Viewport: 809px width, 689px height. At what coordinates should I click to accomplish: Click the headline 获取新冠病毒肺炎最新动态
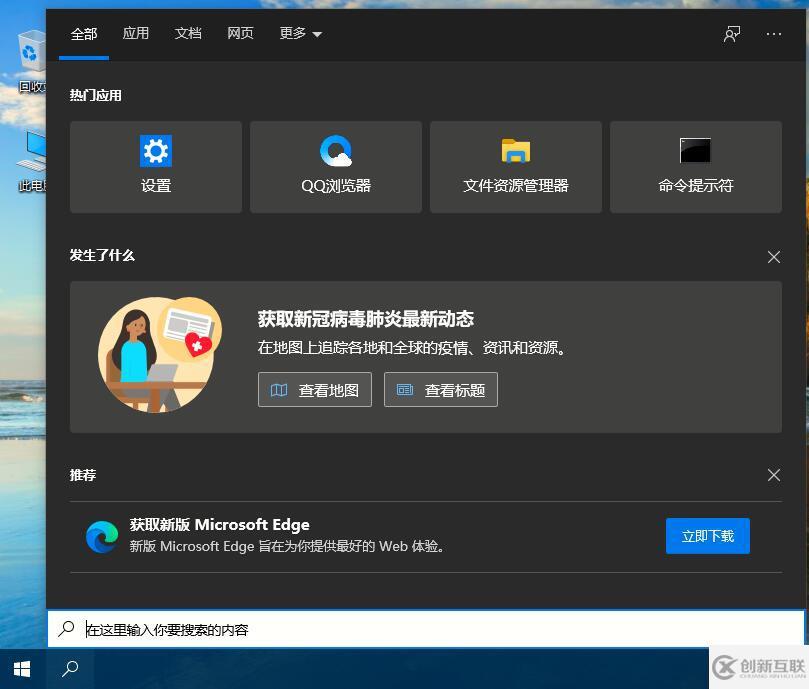tap(365, 319)
